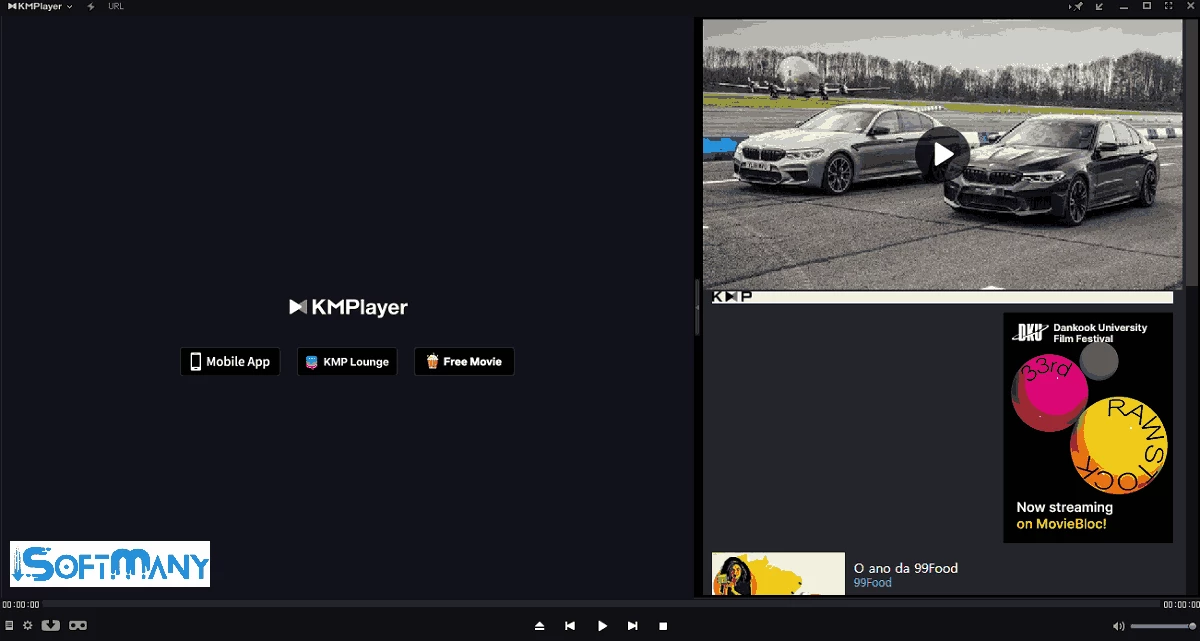The height and width of the screenshot is (641, 1200).
Task: Open the playlist icon in the bottom-left
Action: 9,626
